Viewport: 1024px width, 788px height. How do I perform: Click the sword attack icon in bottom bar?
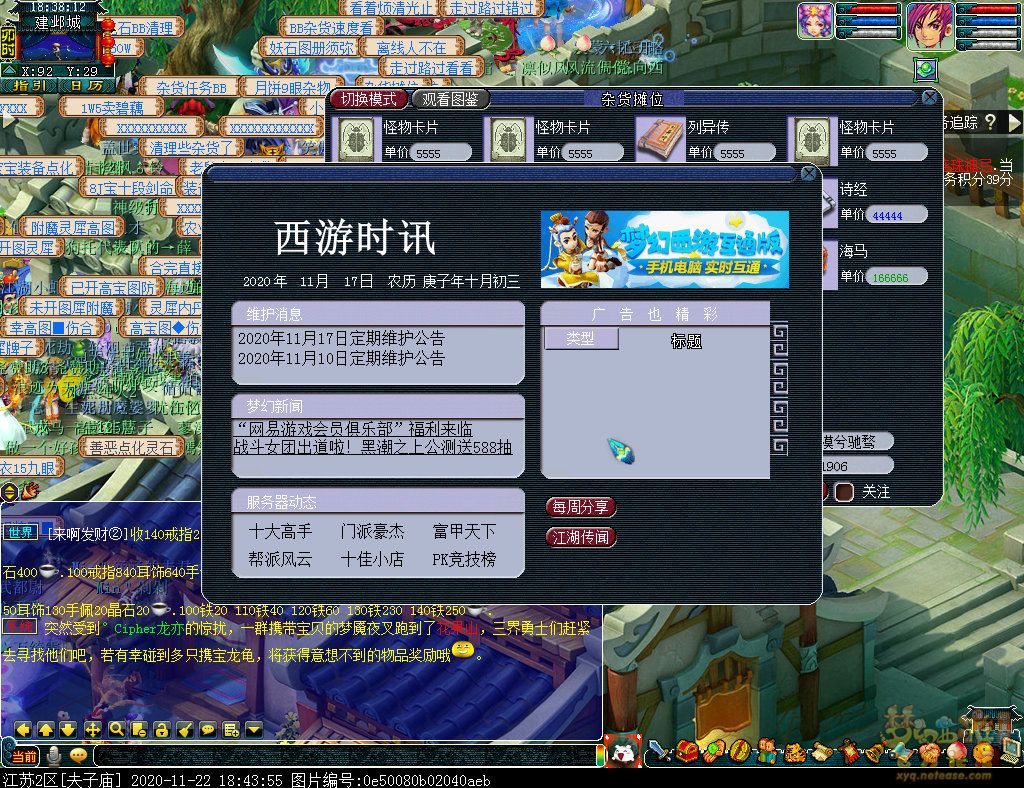661,751
